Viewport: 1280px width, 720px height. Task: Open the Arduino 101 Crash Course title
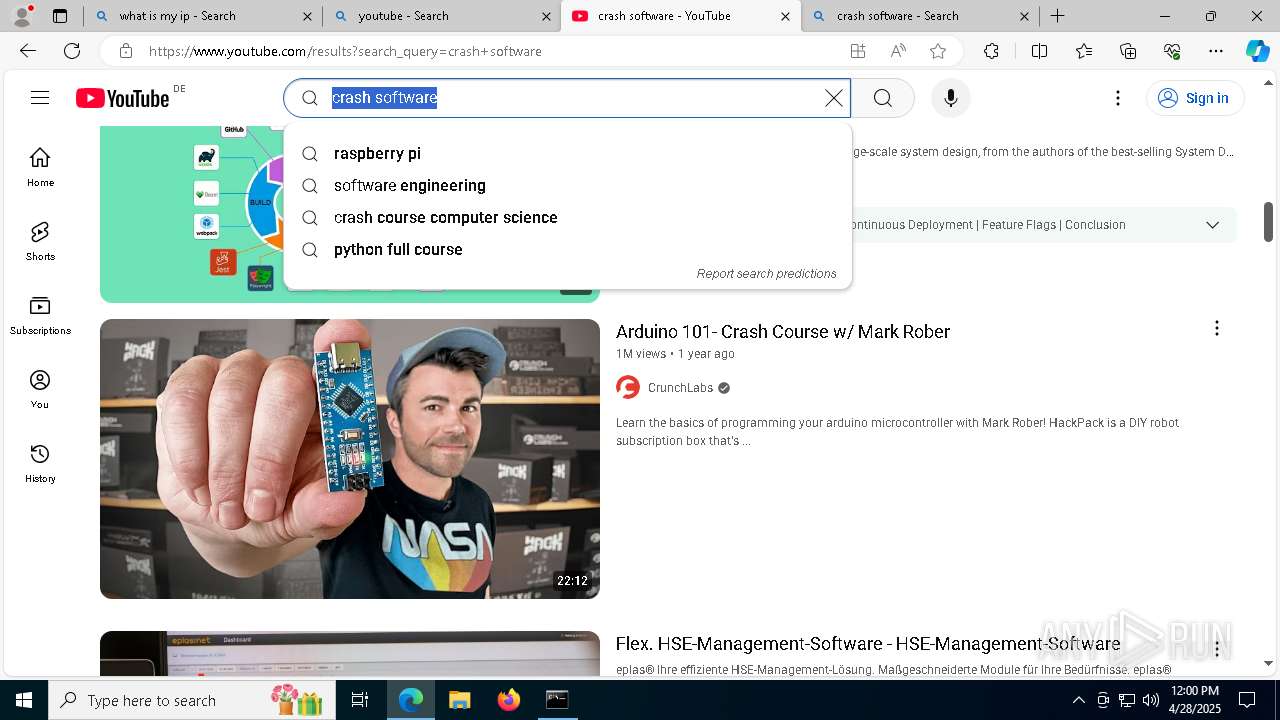tap(783, 332)
